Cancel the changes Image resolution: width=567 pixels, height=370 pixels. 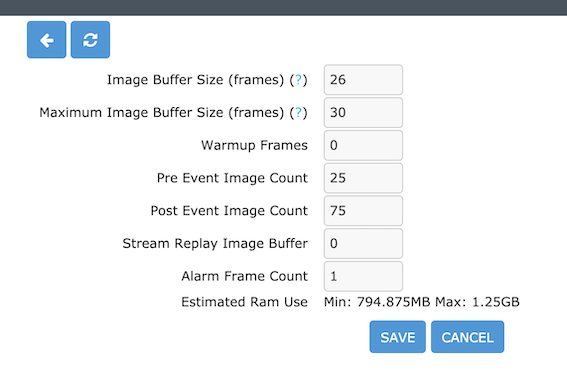467,337
